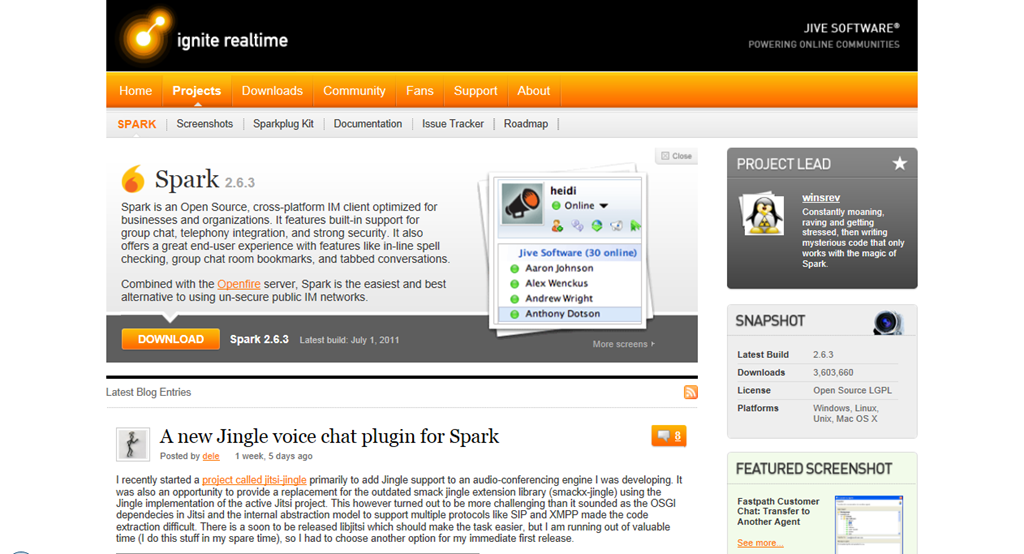
Task: Click the Project Lead star icon
Action: [x=899, y=164]
